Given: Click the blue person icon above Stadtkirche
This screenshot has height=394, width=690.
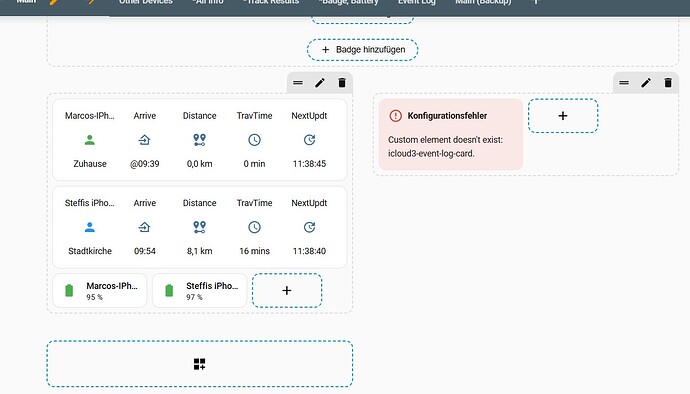Looking at the screenshot, I should 90,227.
